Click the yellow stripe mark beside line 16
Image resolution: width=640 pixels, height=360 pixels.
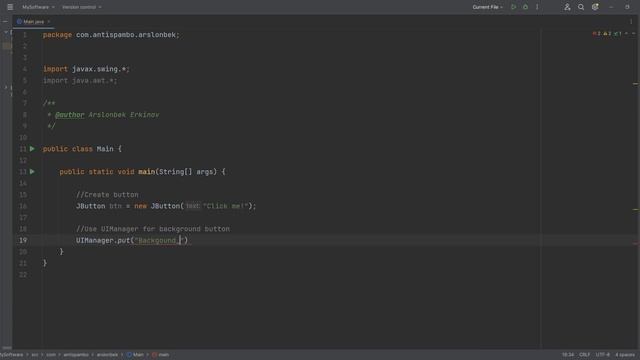[x=636, y=210]
